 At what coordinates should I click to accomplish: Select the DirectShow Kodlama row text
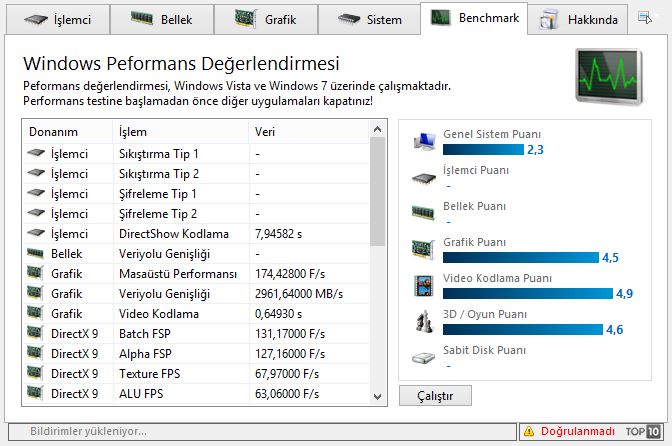click(x=174, y=234)
